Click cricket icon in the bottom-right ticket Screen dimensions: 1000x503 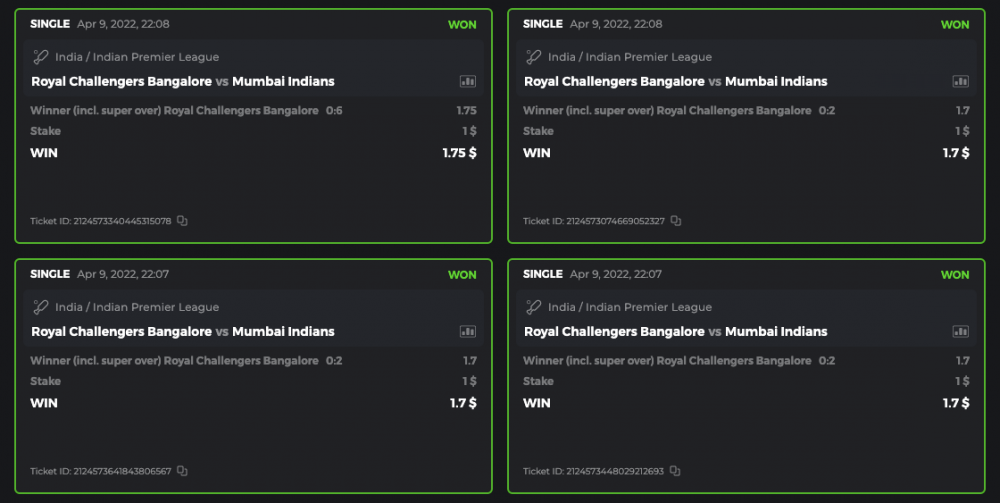(x=534, y=307)
